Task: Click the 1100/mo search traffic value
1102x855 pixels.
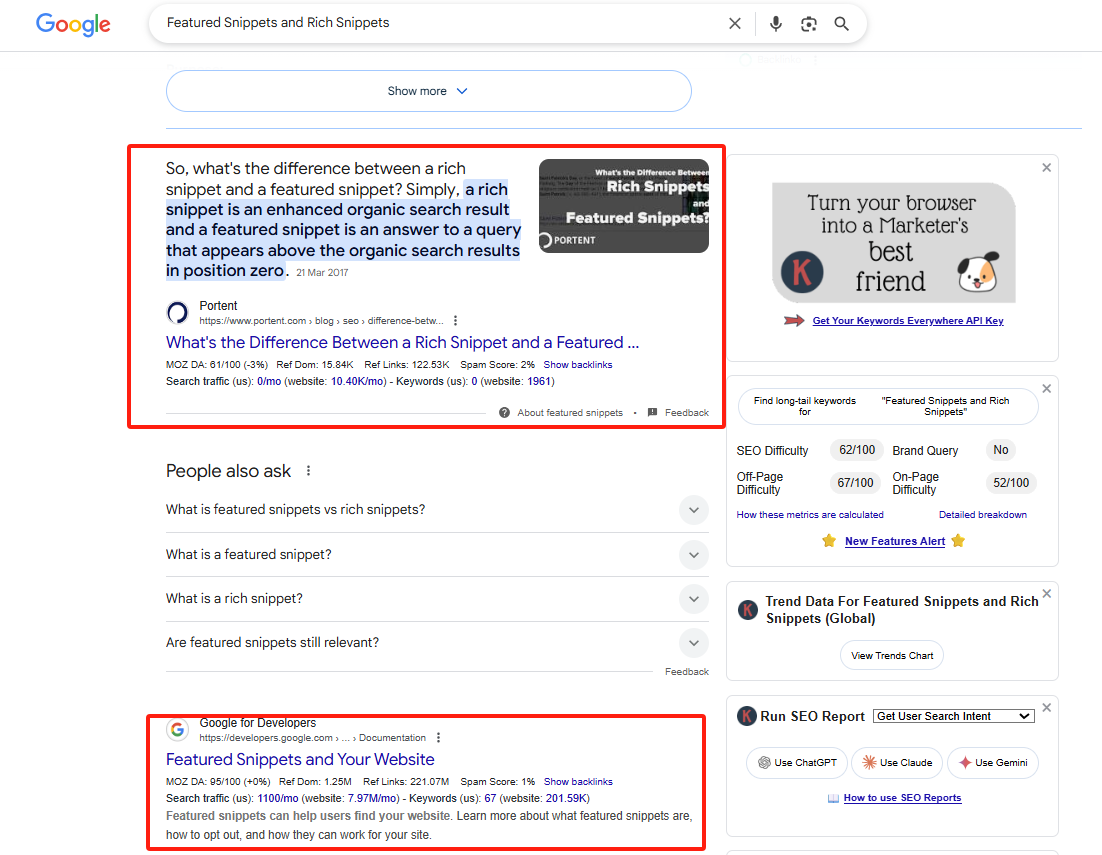Action: point(278,798)
